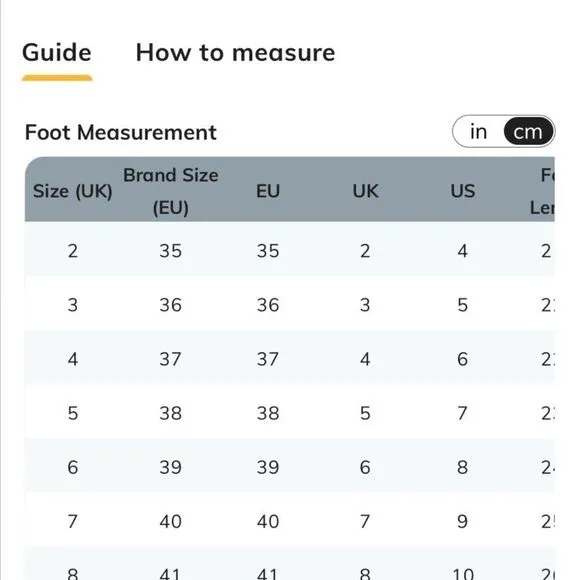Click EU column cell showing 37

point(268,359)
